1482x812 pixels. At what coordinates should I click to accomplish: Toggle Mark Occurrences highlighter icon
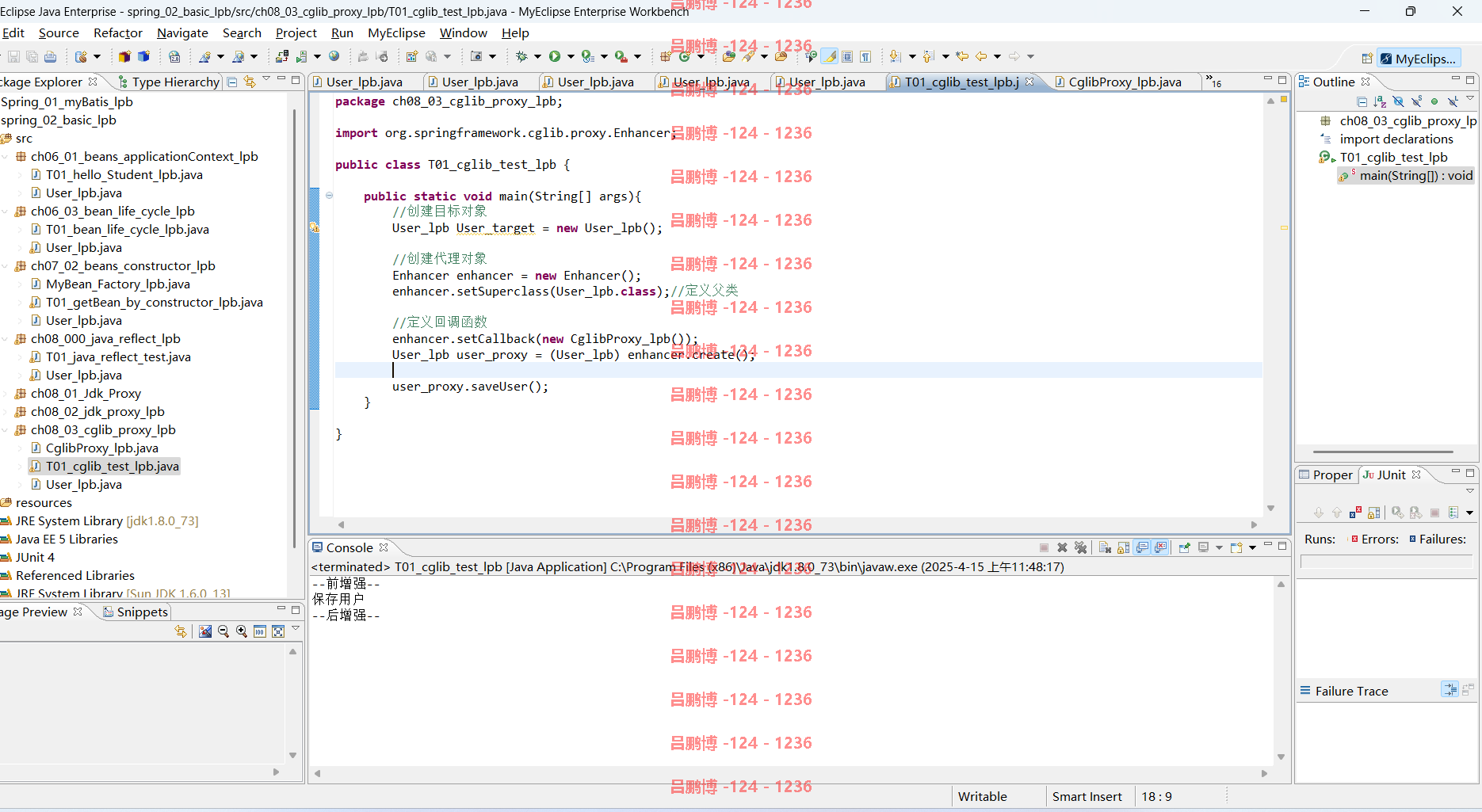point(830,56)
